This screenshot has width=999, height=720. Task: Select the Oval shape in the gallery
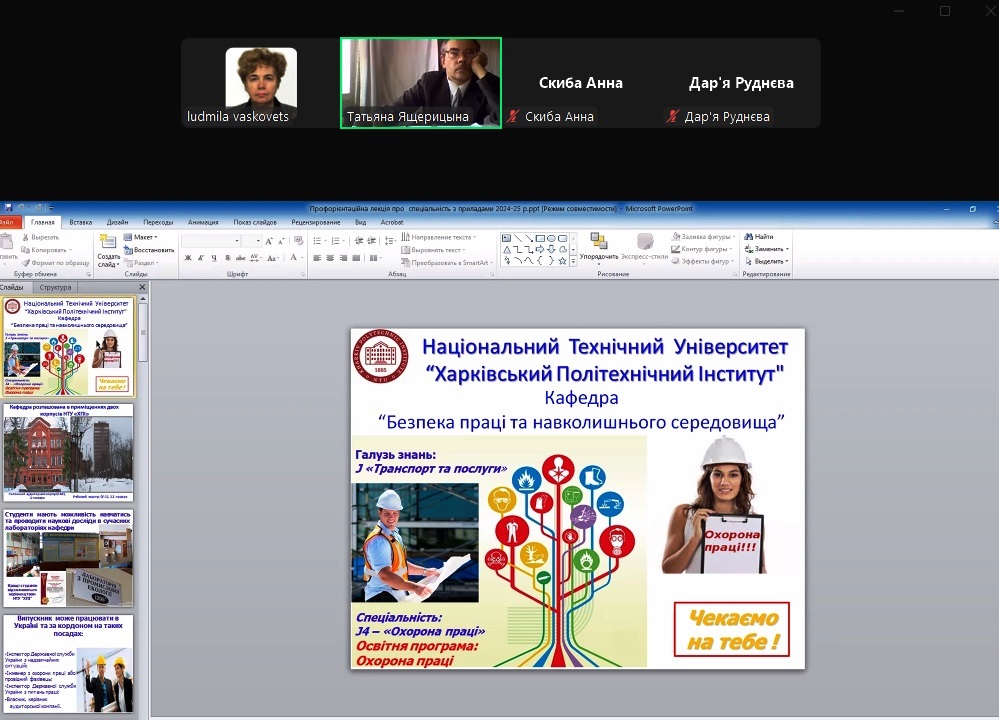tap(551, 238)
